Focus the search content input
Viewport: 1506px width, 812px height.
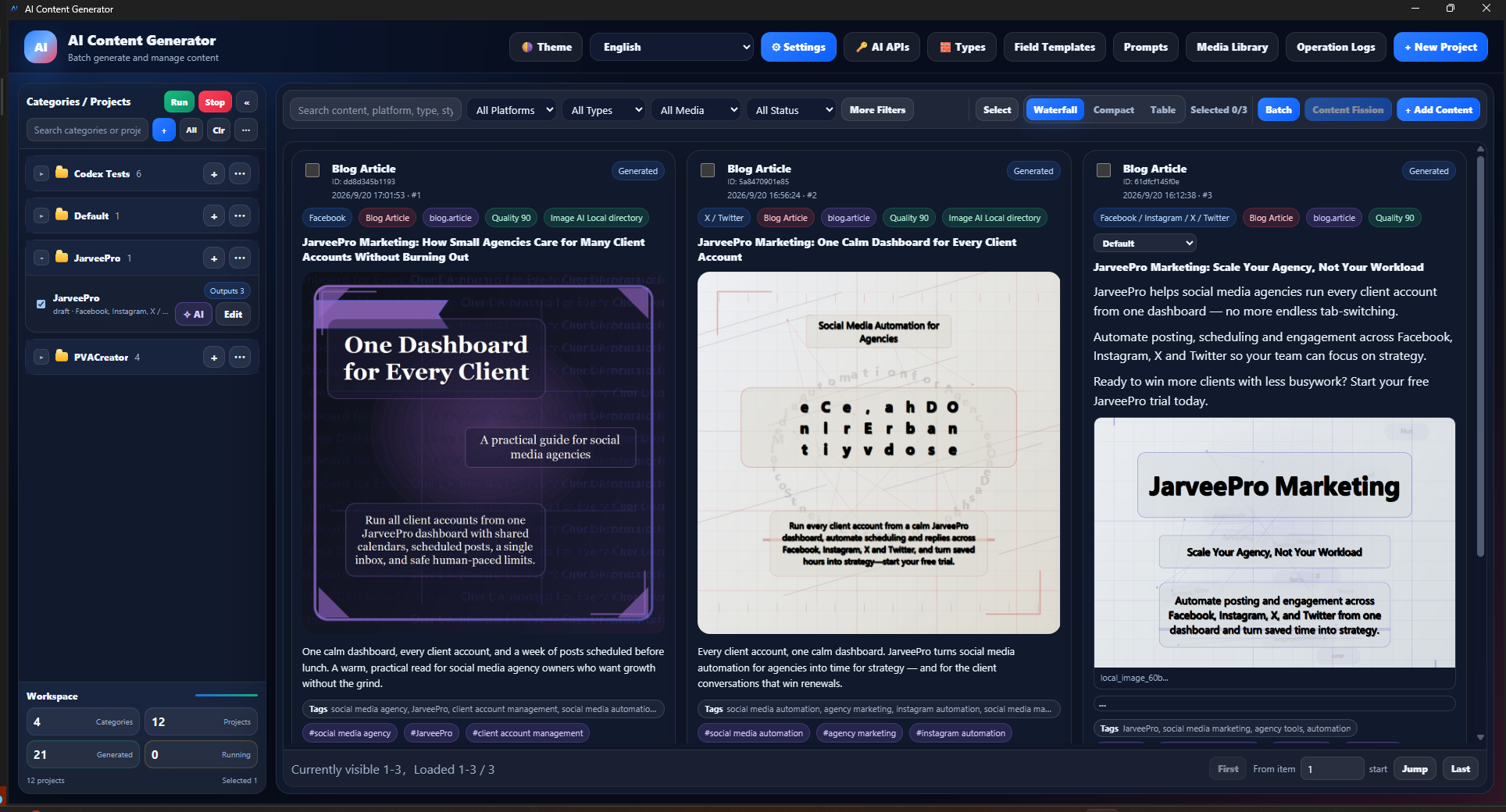tap(376, 110)
